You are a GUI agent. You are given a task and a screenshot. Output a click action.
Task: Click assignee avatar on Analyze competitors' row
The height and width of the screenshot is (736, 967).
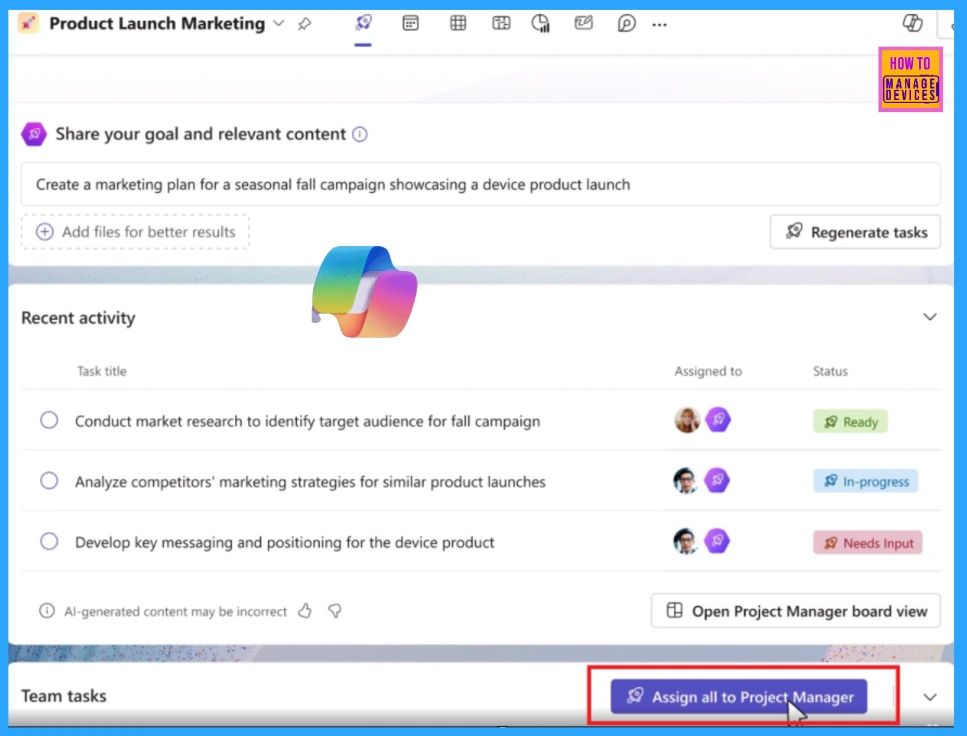(x=685, y=481)
